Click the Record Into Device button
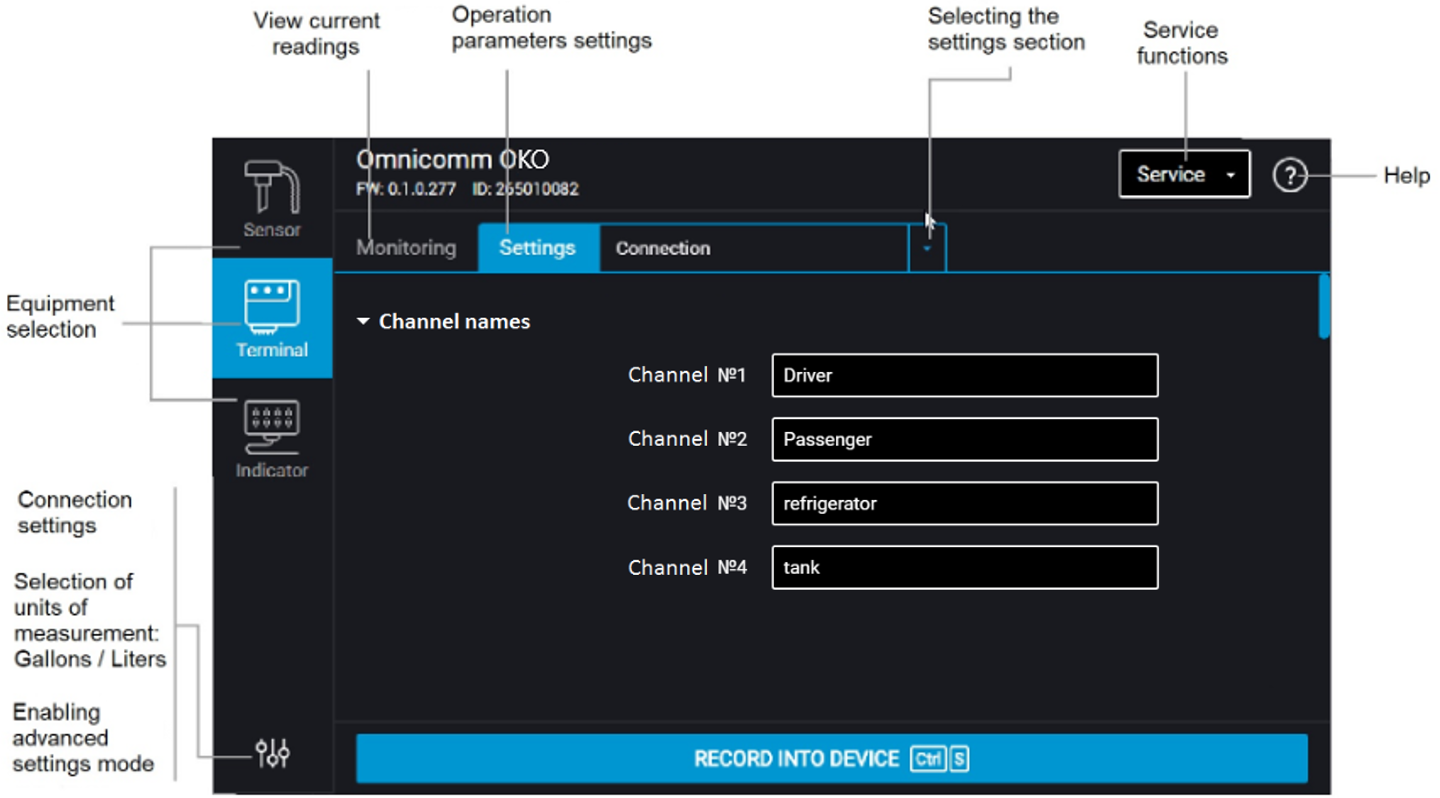The image size is (1440, 798). click(x=832, y=759)
